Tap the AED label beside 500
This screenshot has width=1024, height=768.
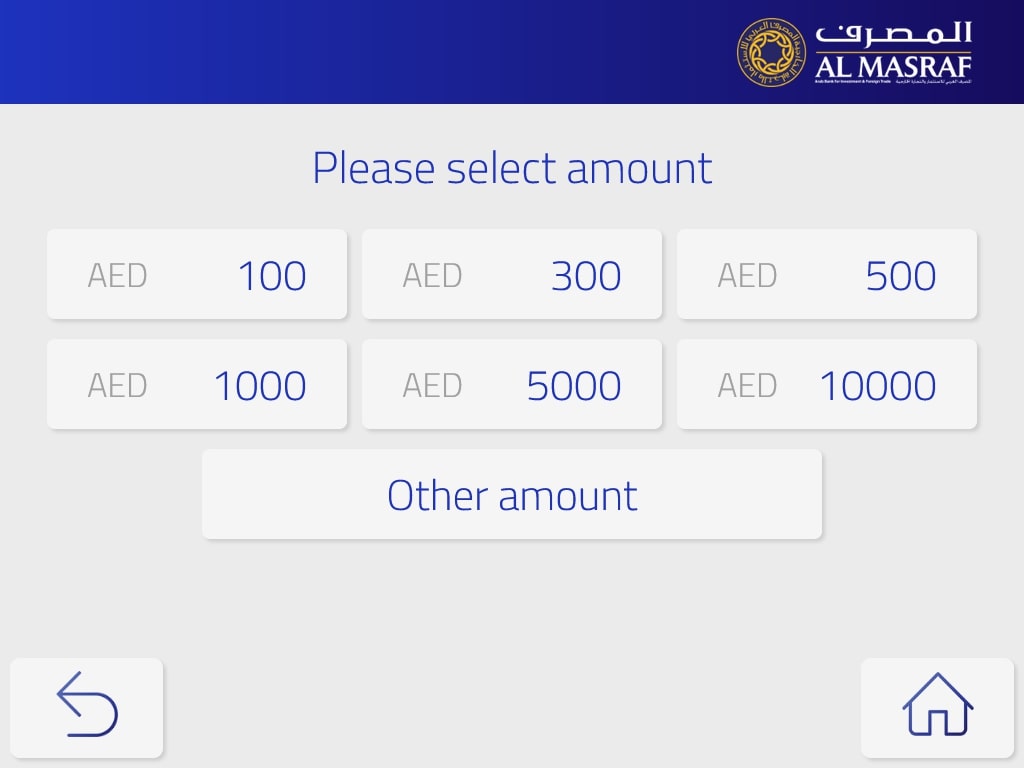[x=747, y=275]
